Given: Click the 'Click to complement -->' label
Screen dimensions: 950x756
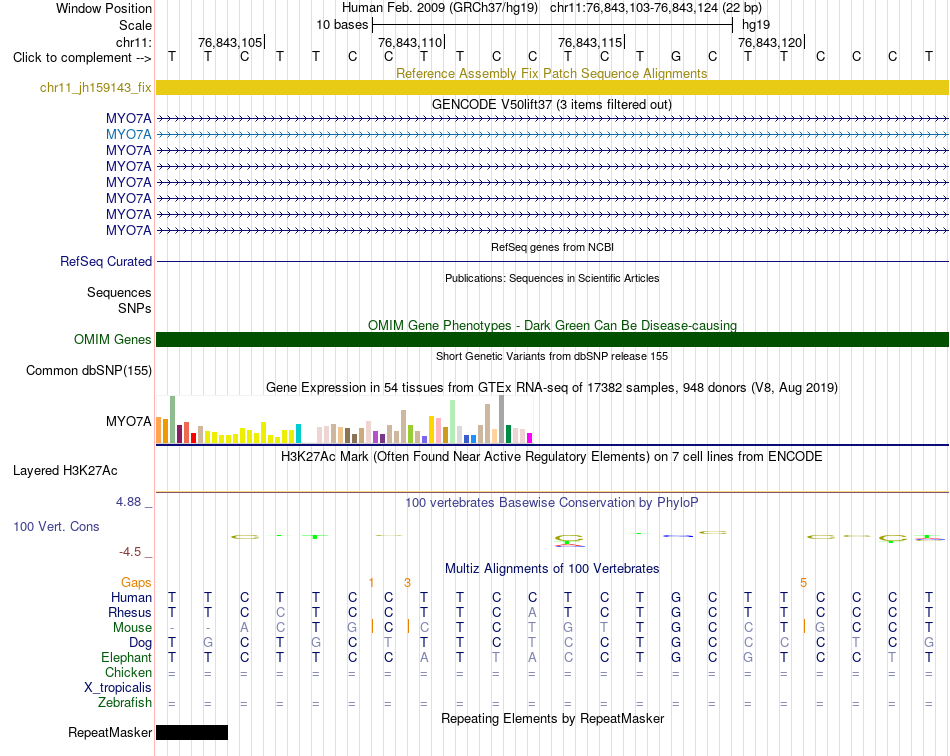Looking at the screenshot, I should (82, 58).
